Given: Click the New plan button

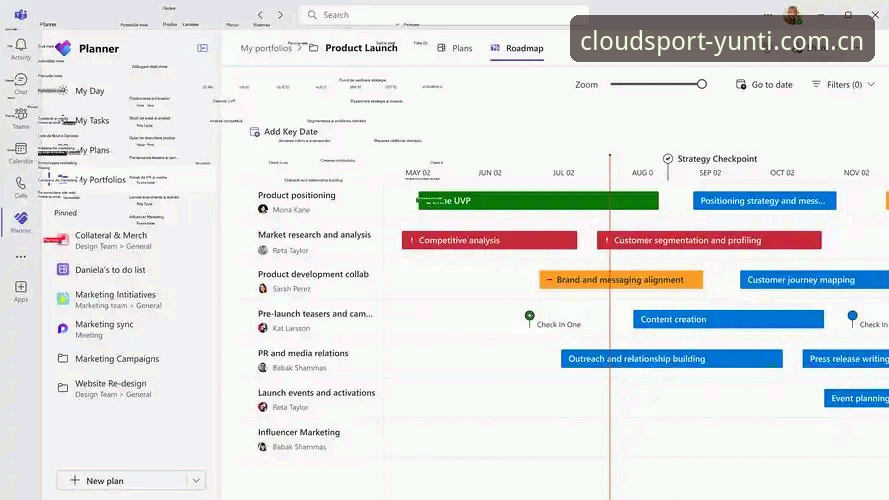Looking at the screenshot, I should tap(122, 480).
